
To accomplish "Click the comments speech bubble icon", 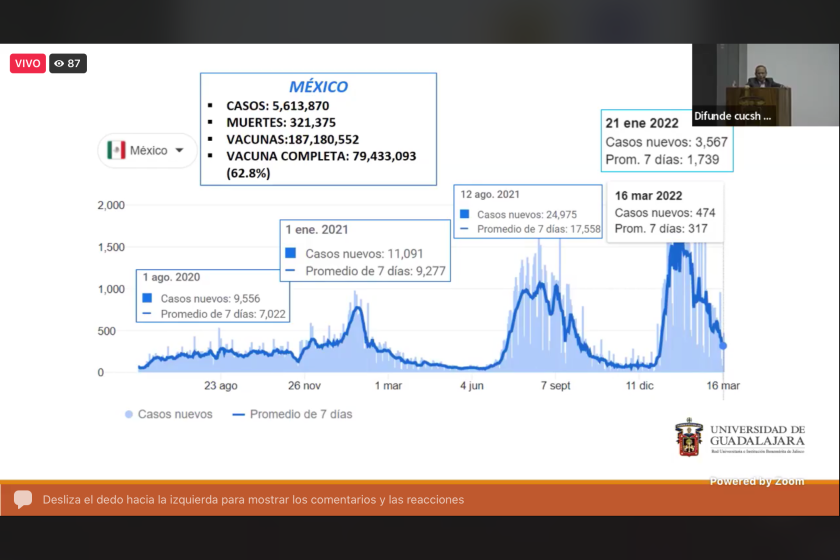I will 23,499.
